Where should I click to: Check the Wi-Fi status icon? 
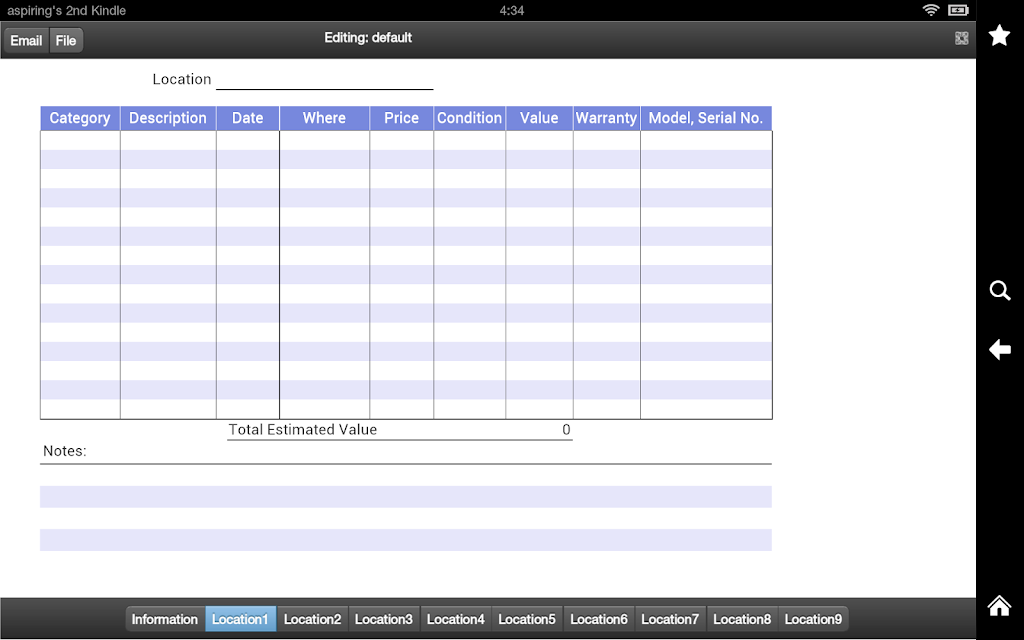click(931, 10)
